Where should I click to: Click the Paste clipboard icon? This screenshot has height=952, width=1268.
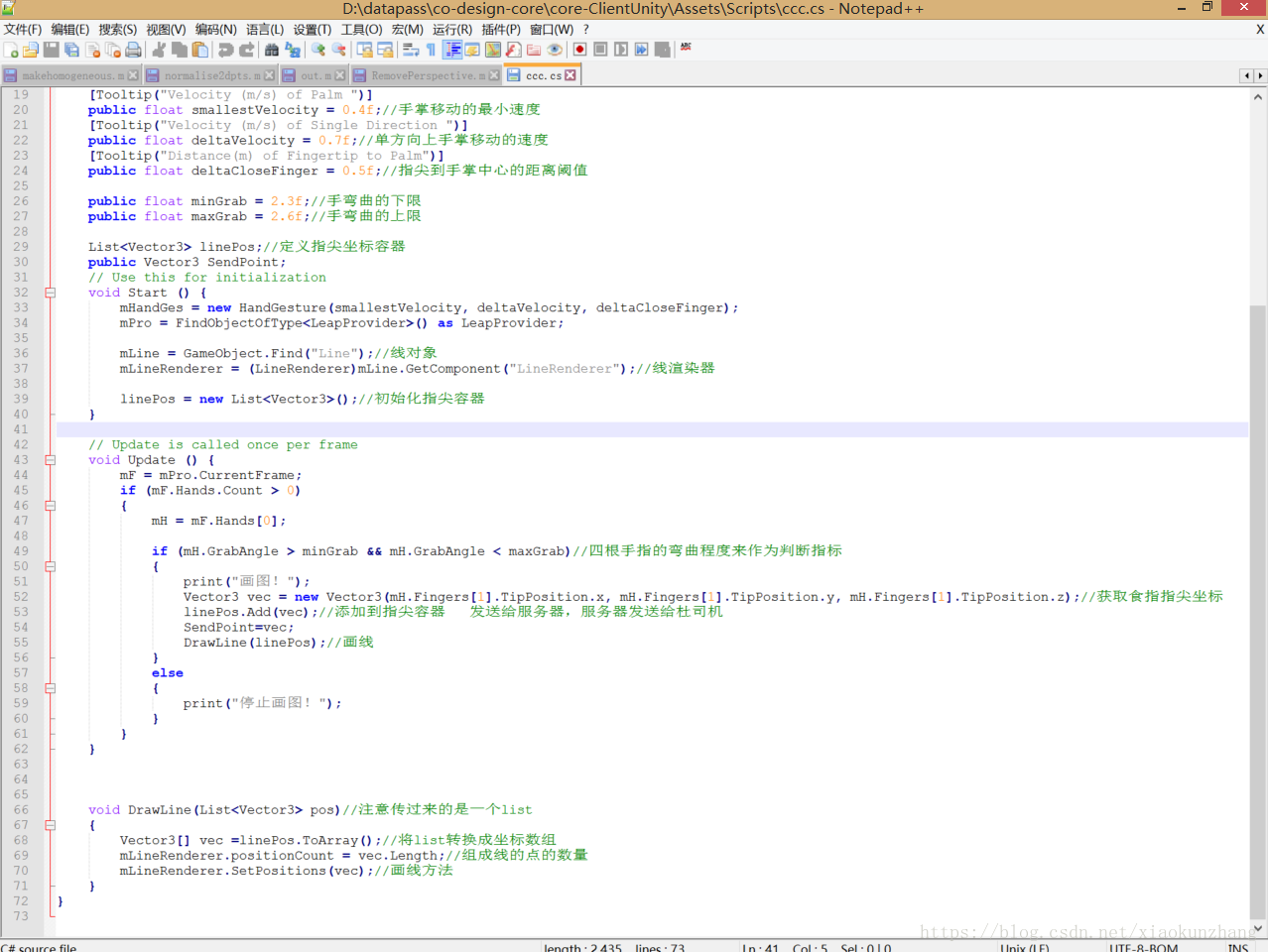(200, 50)
